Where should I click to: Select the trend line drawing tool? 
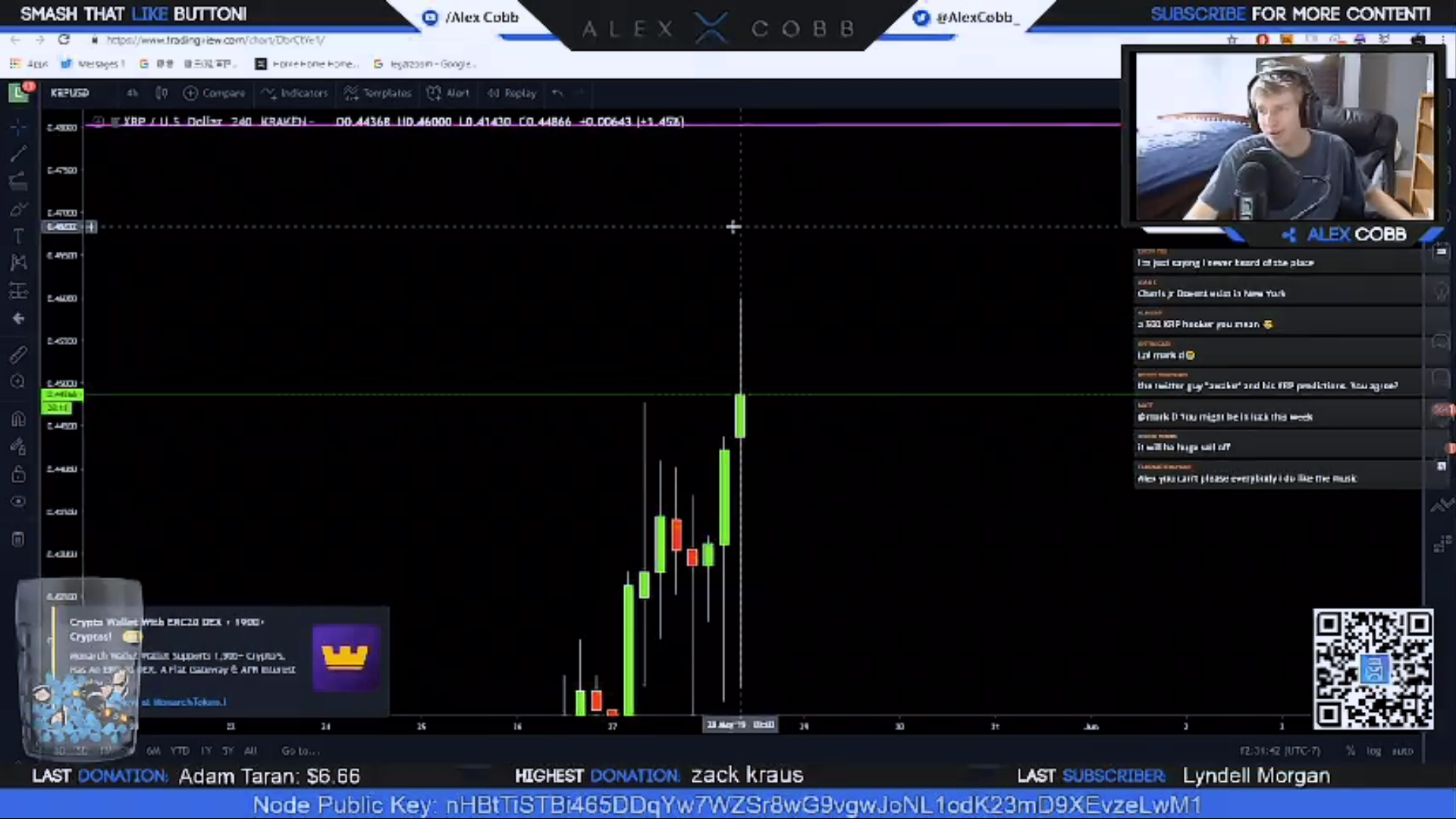coord(18,154)
